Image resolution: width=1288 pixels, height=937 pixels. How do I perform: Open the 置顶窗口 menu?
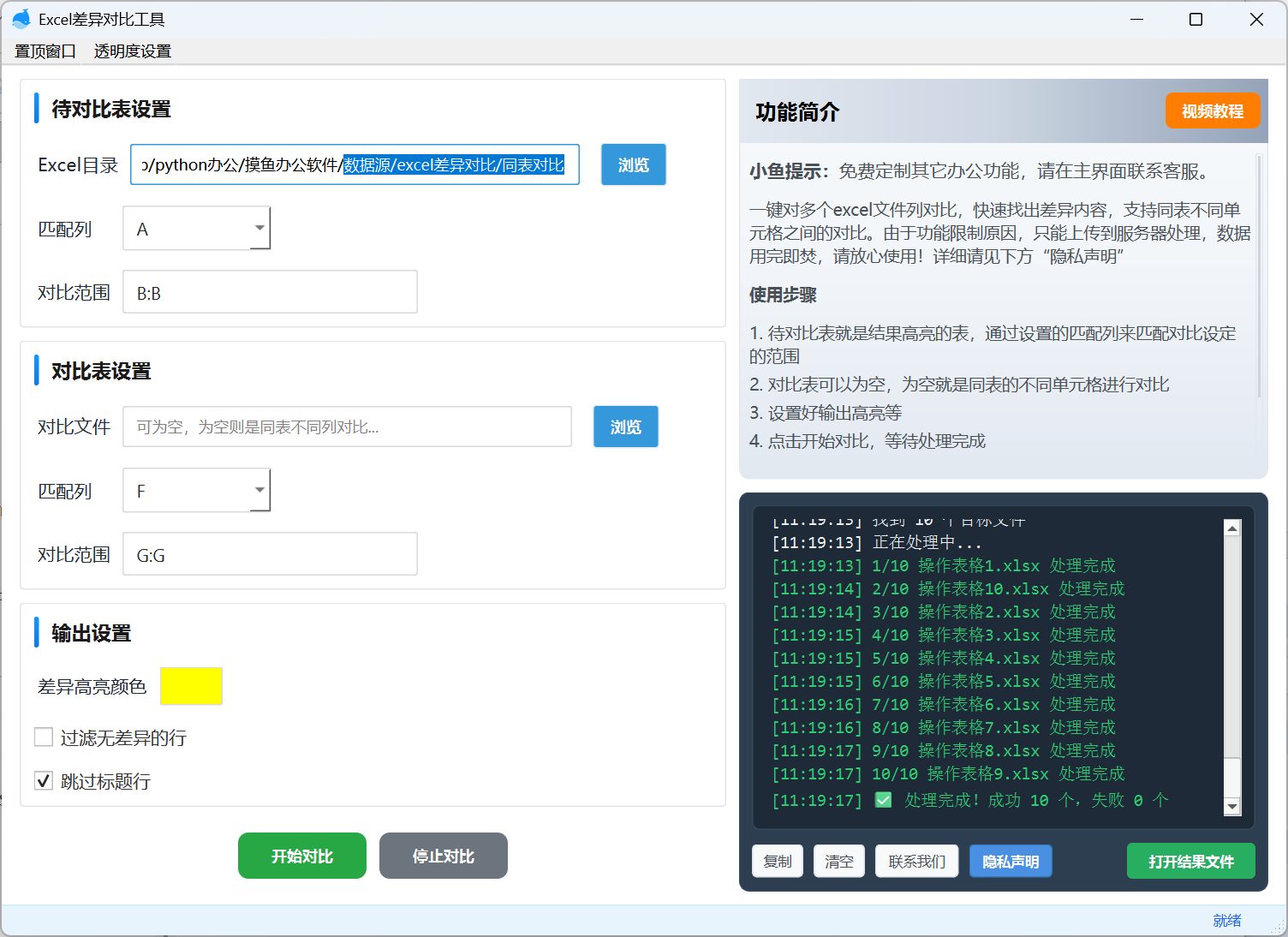pyautogui.click(x=45, y=51)
